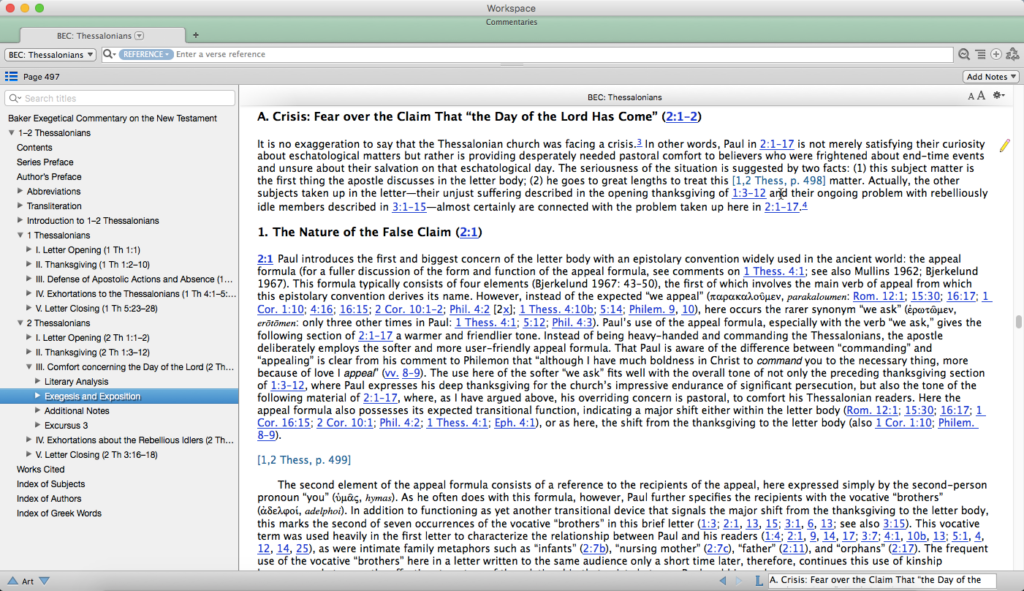Increase text size with the large A icon
Screen dimensions: 1024x591
point(982,94)
